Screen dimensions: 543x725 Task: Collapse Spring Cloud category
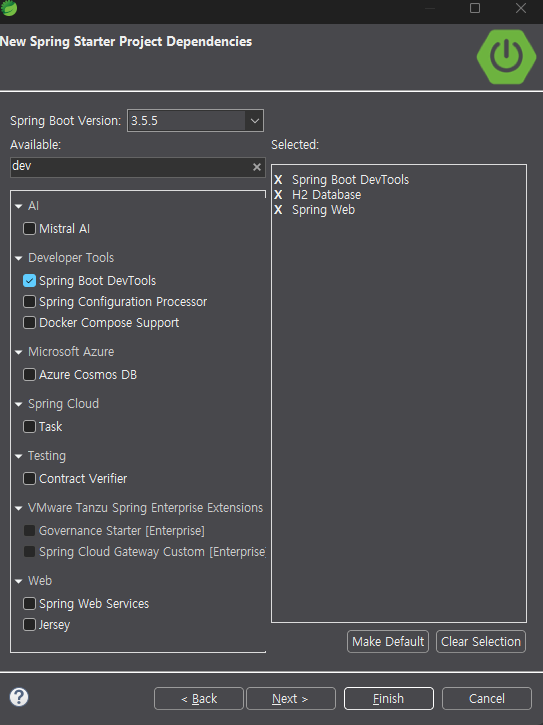pos(19,404)
